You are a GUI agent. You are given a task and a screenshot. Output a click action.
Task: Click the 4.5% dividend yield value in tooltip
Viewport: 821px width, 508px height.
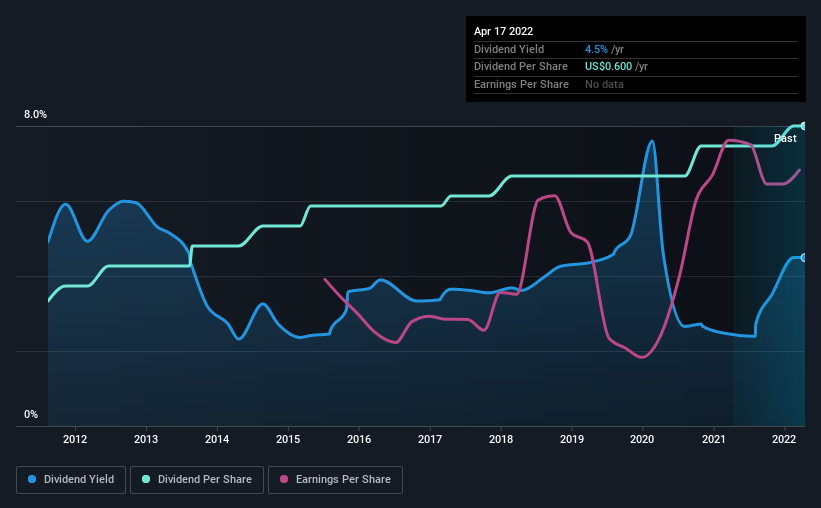[x=596, y=49]
